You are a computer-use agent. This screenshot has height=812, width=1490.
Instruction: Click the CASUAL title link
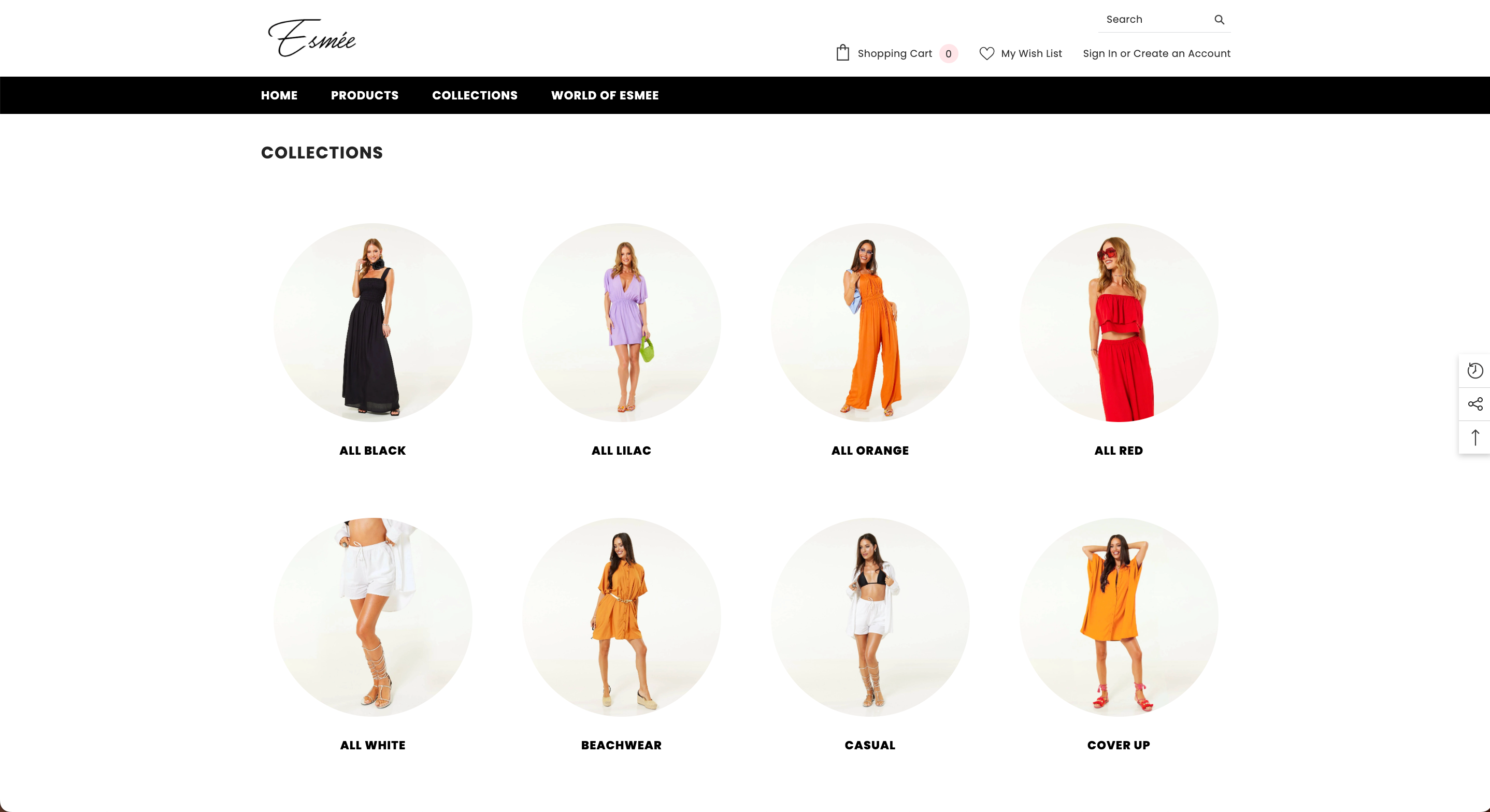[x=870, y=745]
